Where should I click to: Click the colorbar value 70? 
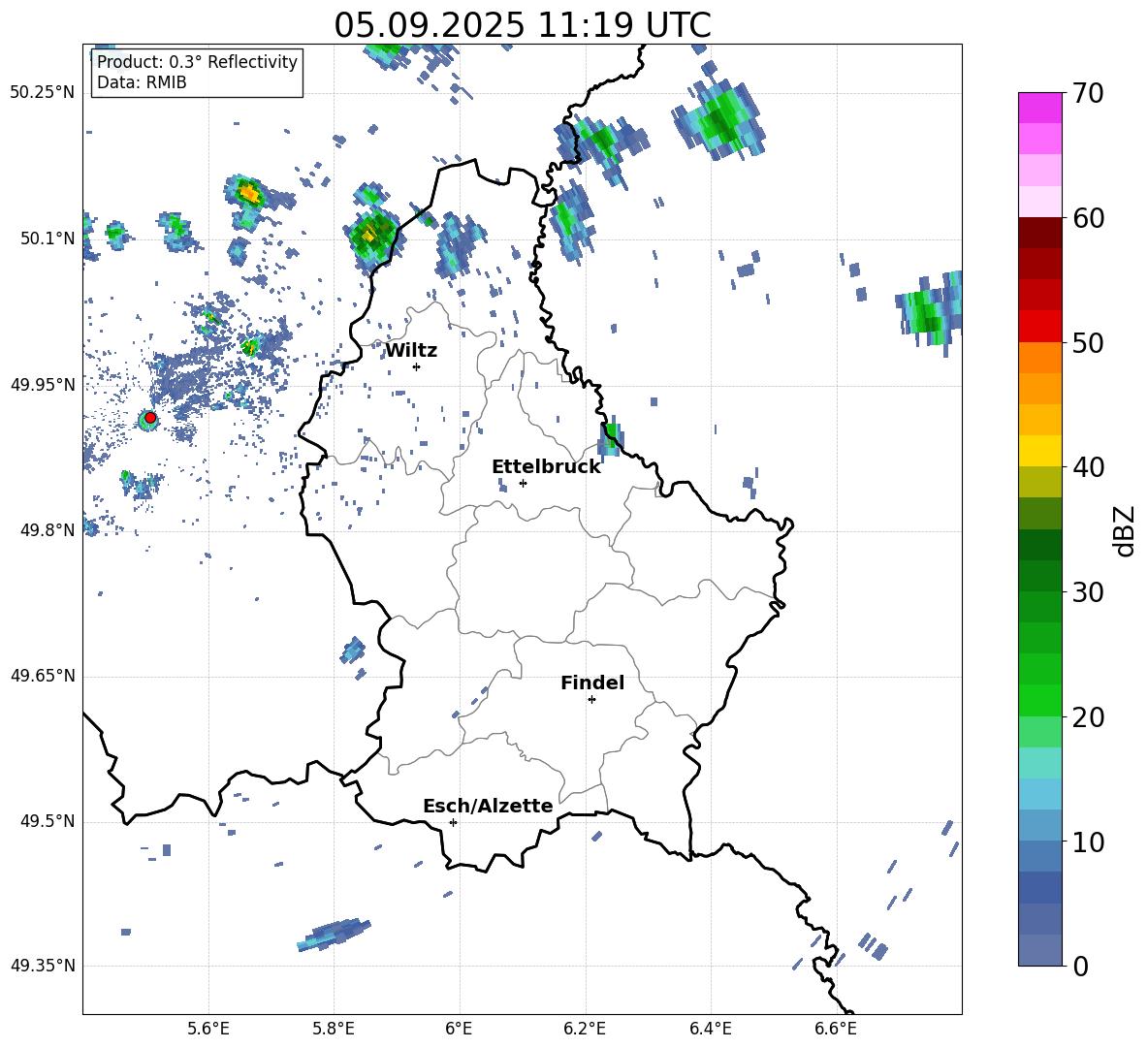pos(1088,93)
